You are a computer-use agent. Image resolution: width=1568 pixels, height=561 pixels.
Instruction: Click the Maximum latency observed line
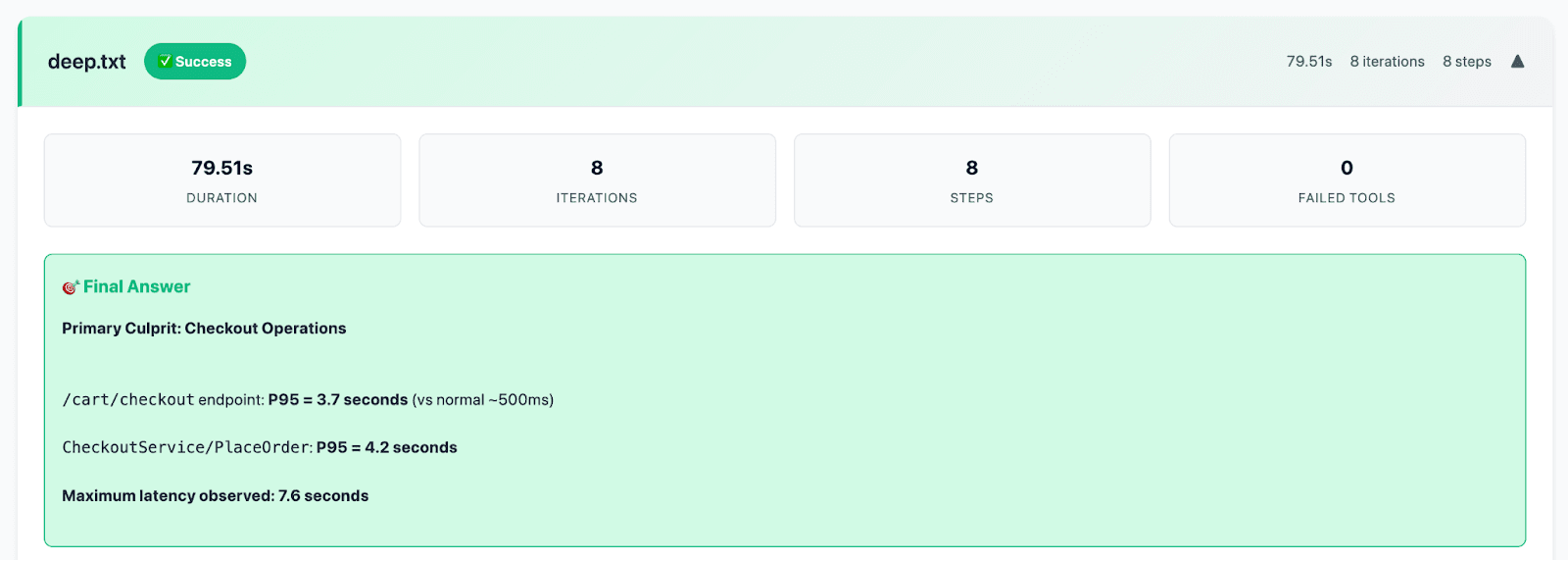click(215, 496)
